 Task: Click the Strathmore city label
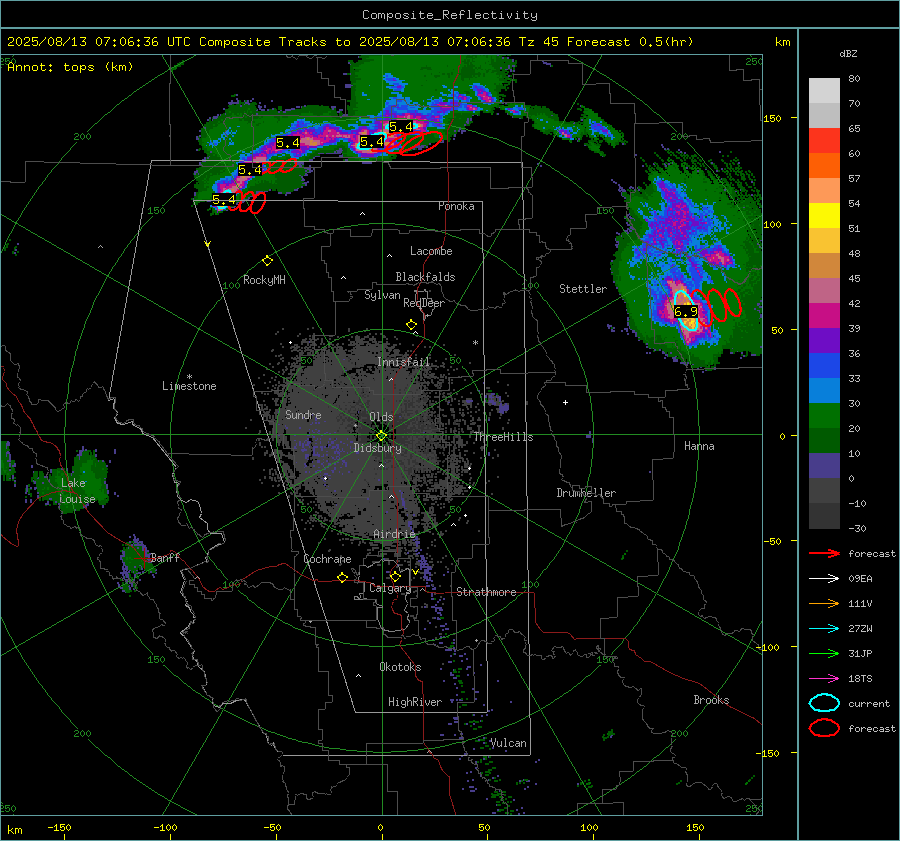486,592
